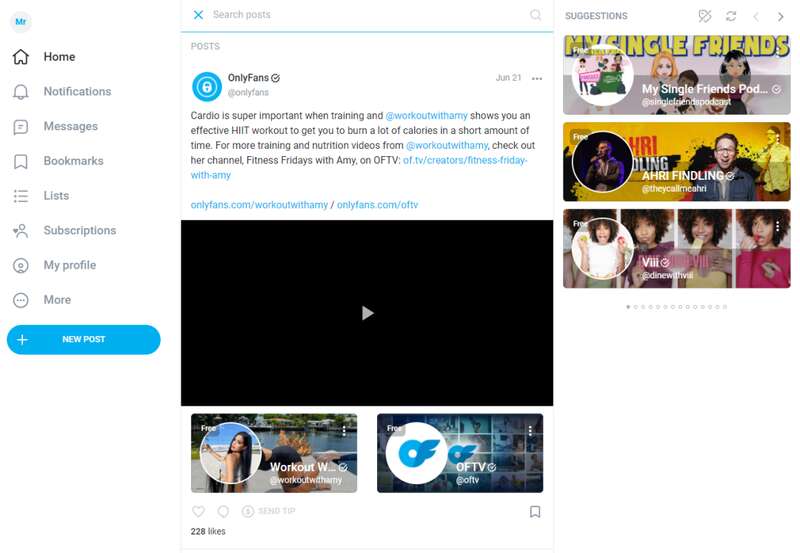800x553 pixels.
Task: Click the verified badge next to OnlyFans
Action: [x=276, y=78]
